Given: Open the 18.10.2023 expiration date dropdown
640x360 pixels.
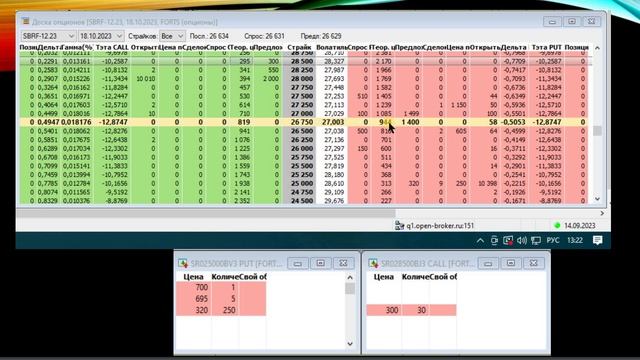Looking at the screenshot, I should [x=101, y=36].
